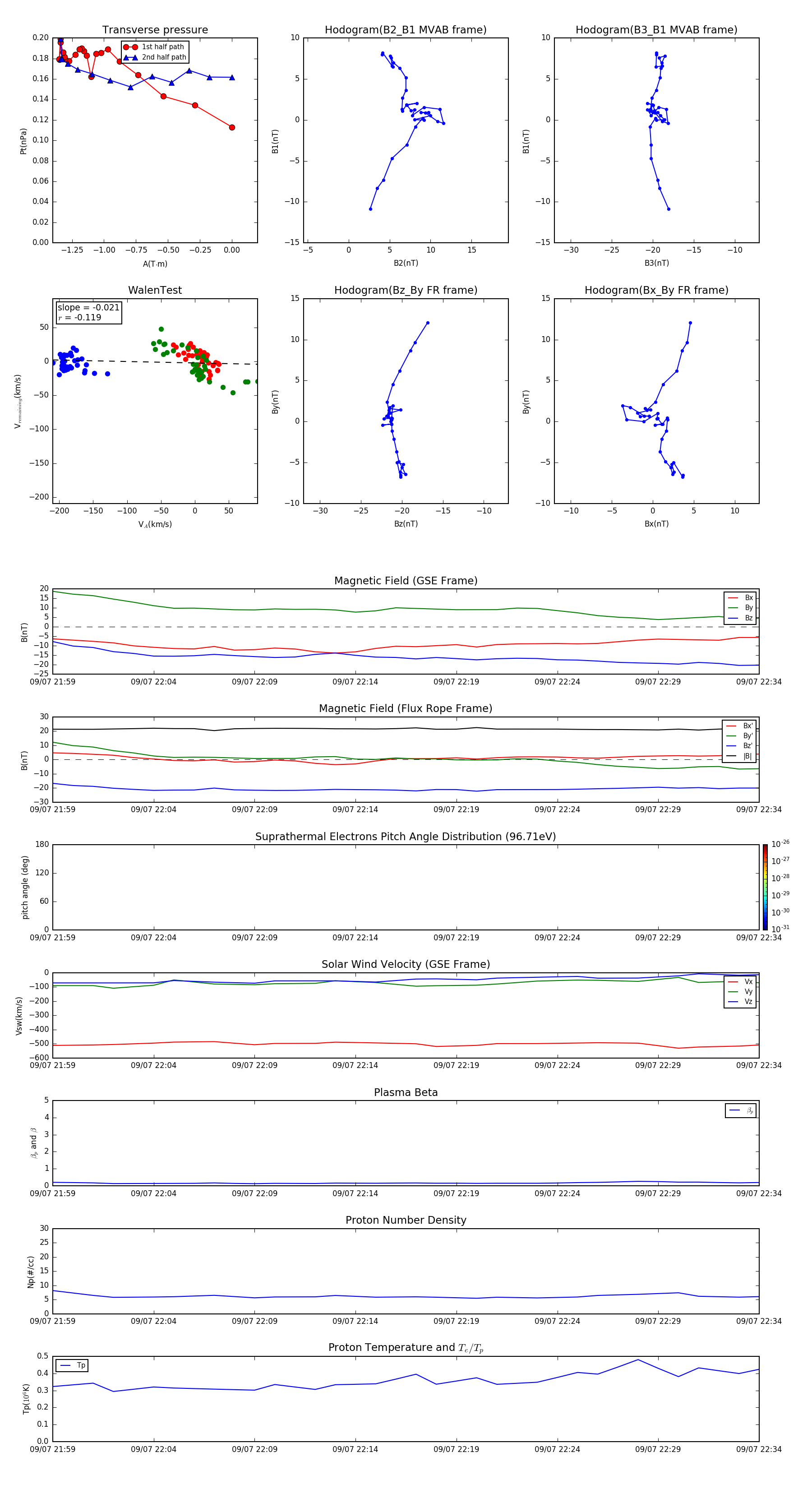Click the "βp and β" axis label
Image resolution: width=812 pixels, height=1489 pixels.
coord(33,1143)
